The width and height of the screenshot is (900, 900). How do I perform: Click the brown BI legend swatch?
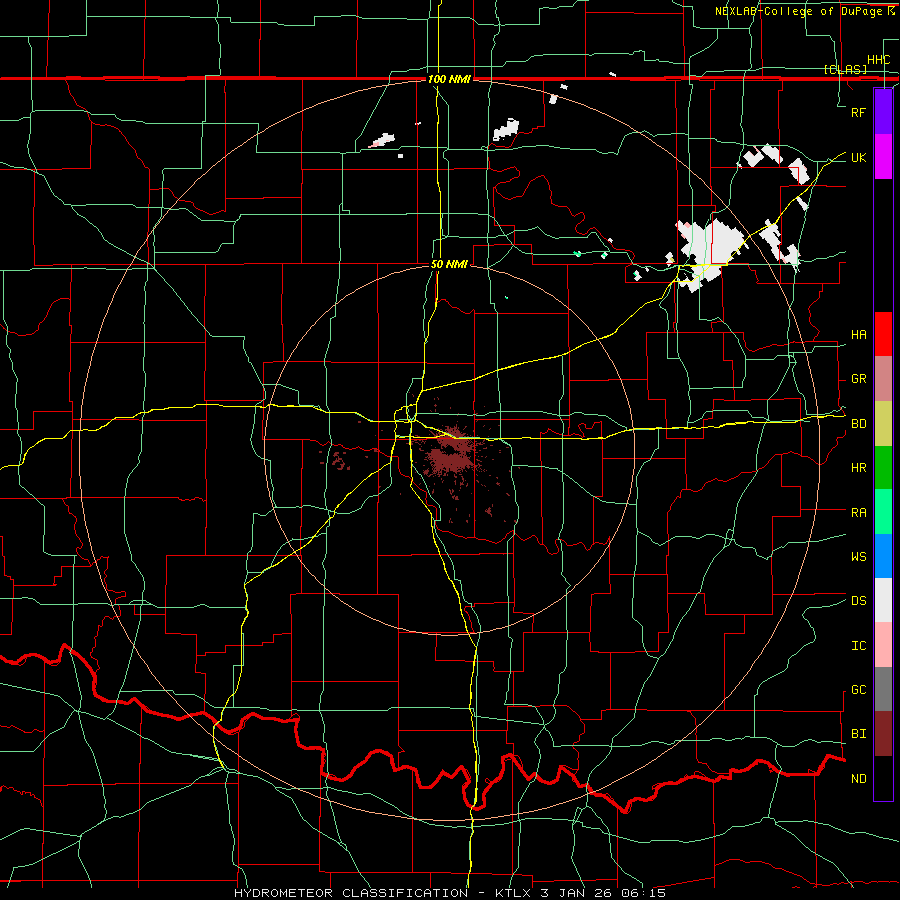[x=883, y=734]
